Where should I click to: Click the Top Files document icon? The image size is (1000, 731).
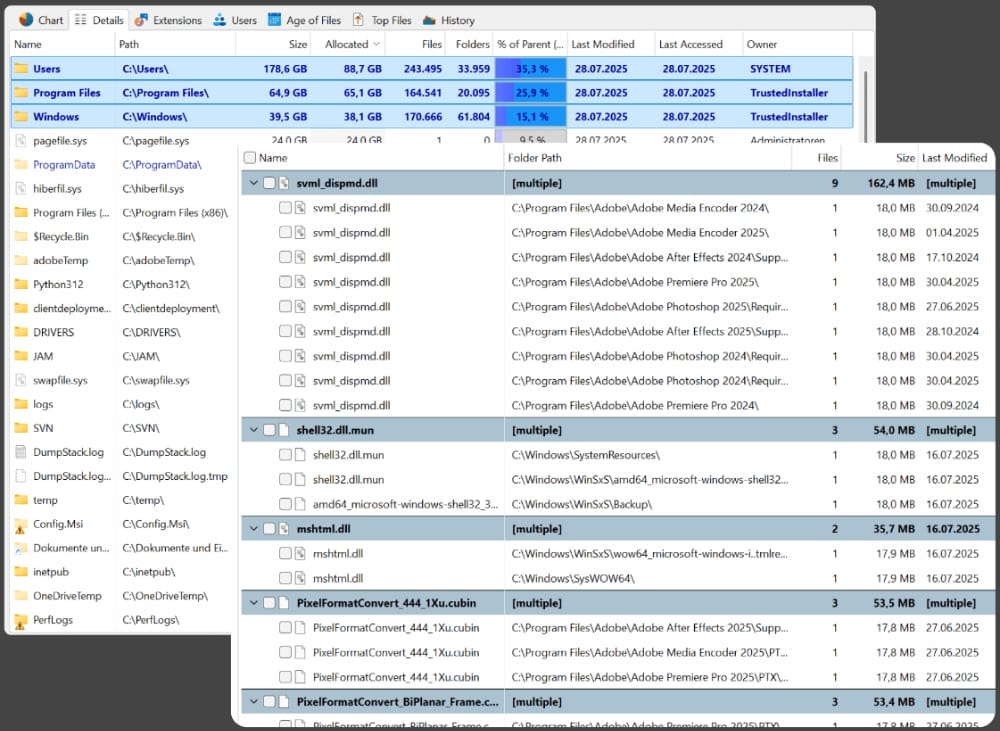[359, 20]
